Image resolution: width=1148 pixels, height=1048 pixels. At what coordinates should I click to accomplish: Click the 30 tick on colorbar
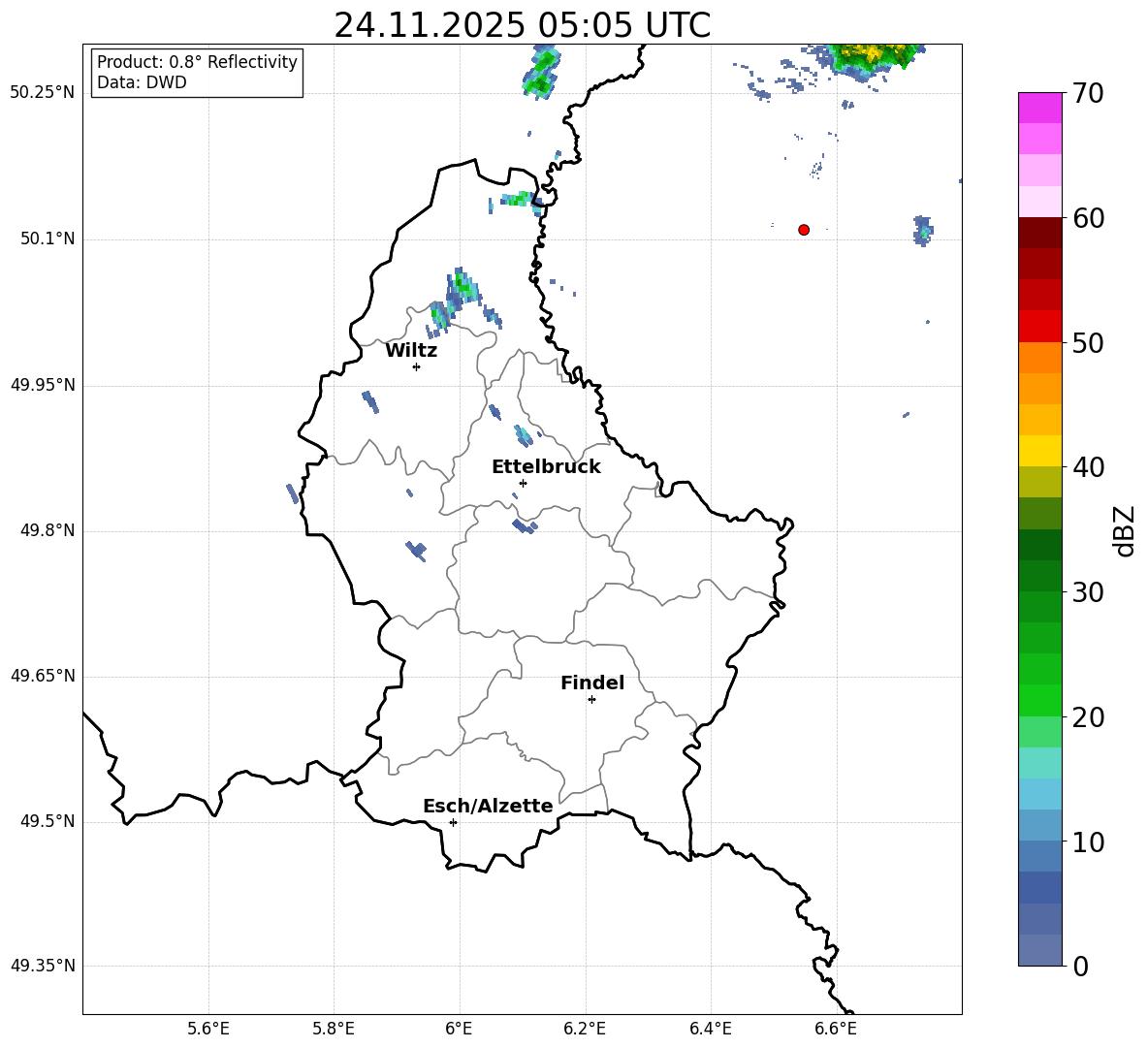pos(1088,592)
